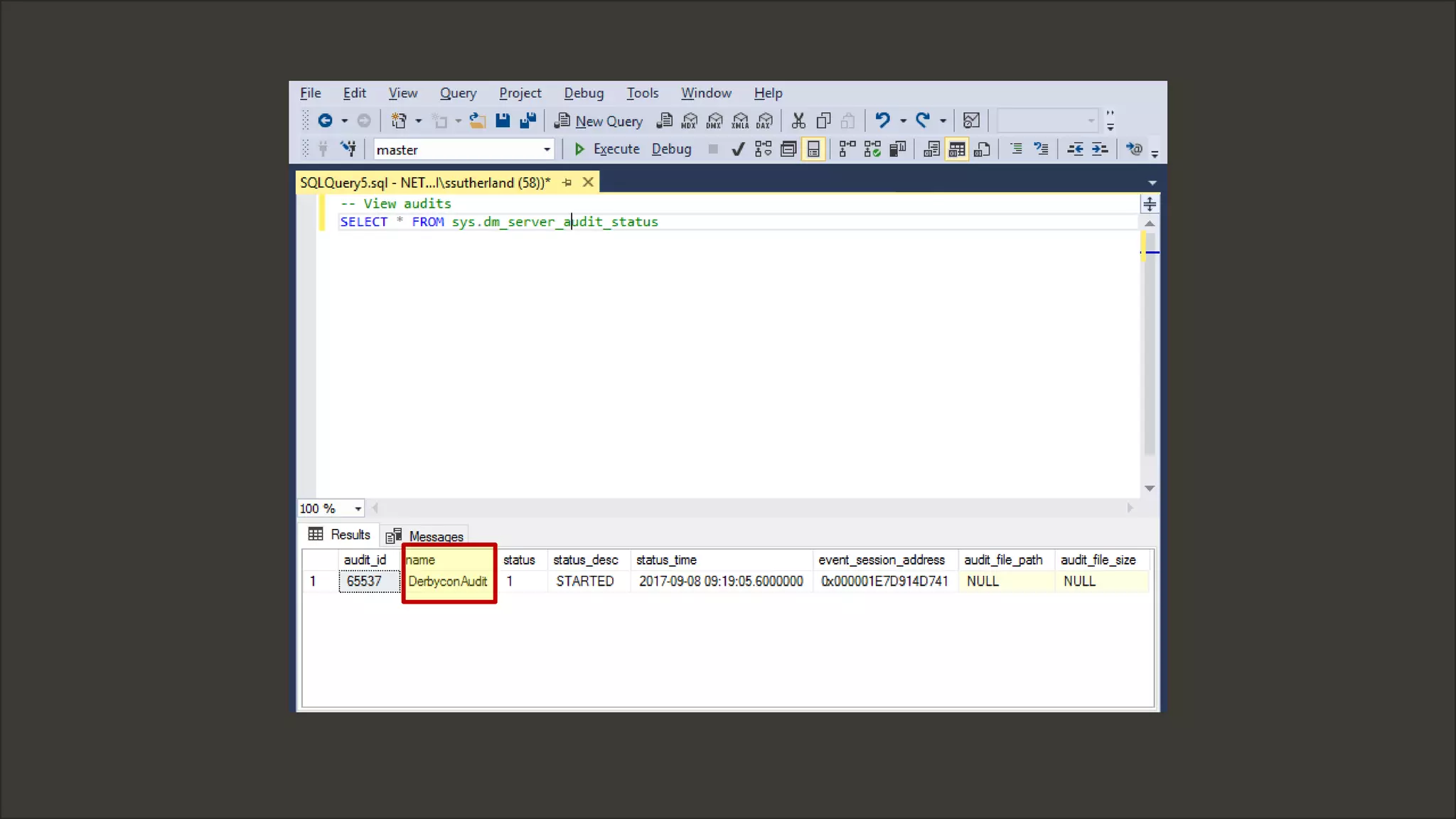This screenshot has height=819, width=1456.
Task: Click the Cut scissors icon
Action: tap(798, 121)
